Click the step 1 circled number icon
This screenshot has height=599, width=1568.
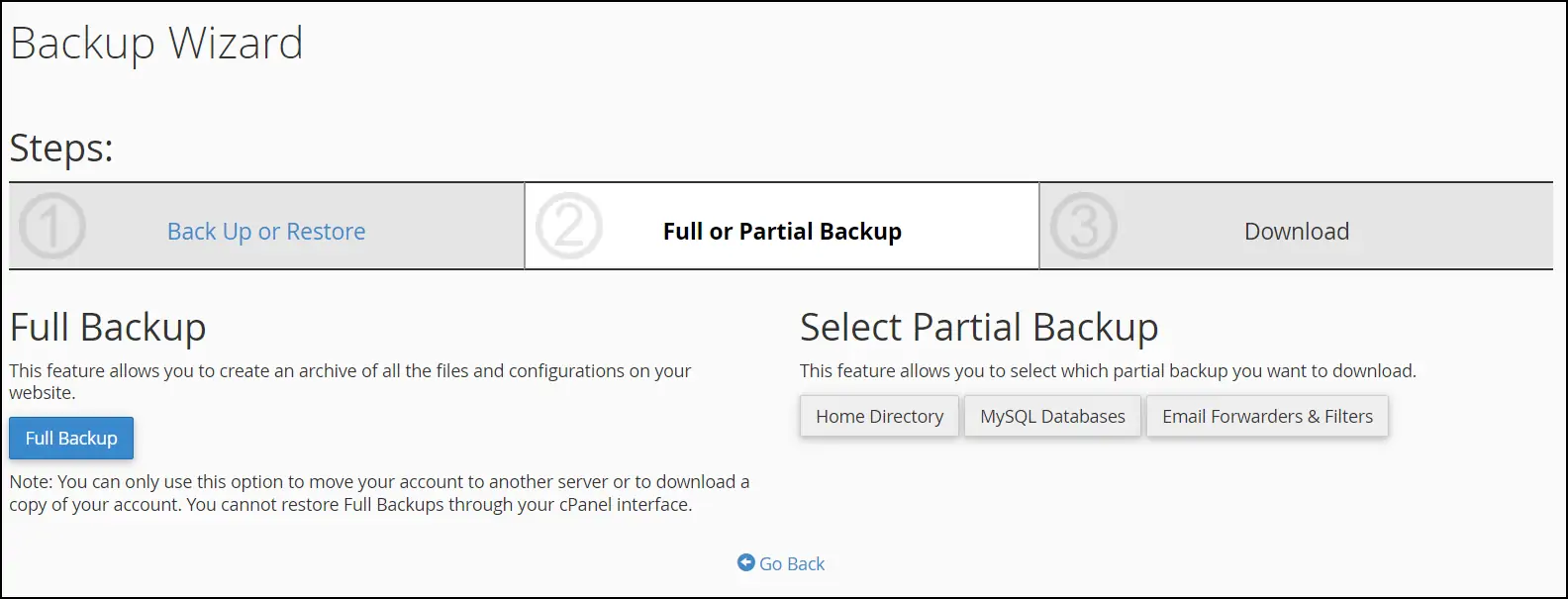pyautogui.click(x=52, y=227)
